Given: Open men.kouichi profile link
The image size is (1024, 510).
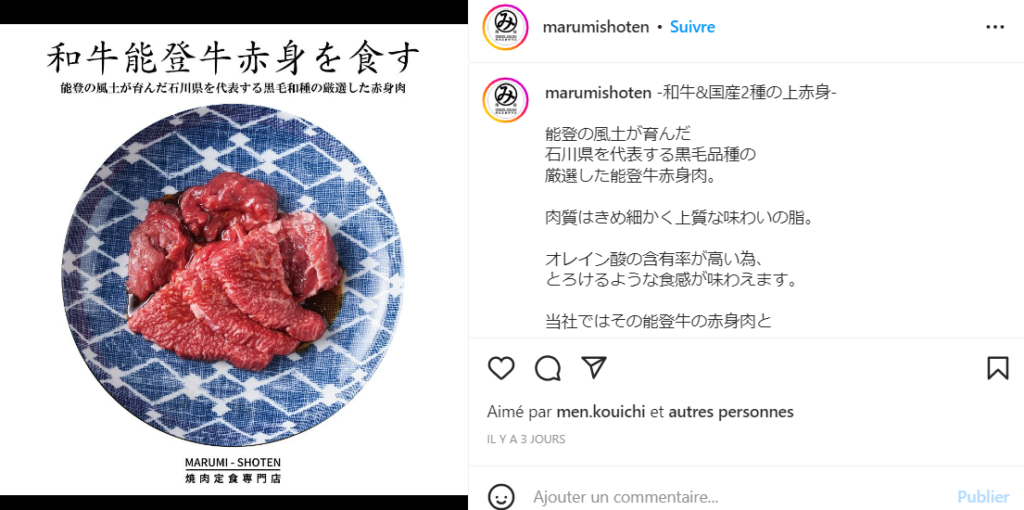Looking at the screenshot, I should click(601, 412).
